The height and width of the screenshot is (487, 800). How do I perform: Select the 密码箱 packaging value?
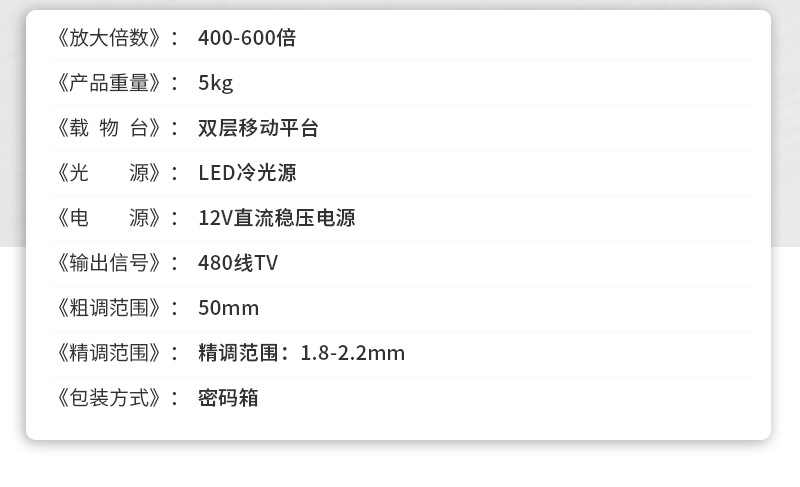click(x=228, y=398)
